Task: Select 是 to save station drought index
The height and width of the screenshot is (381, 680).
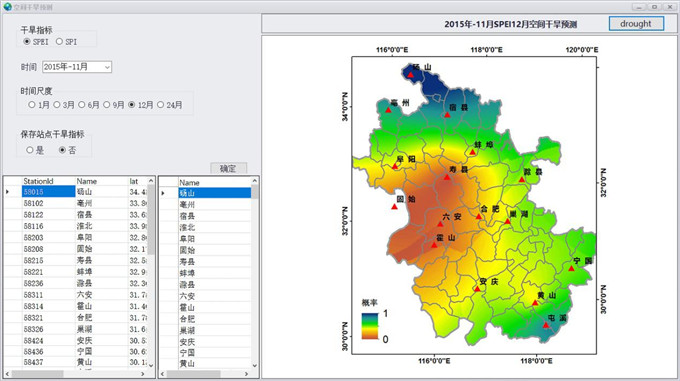Action: [x=35, y=150]
